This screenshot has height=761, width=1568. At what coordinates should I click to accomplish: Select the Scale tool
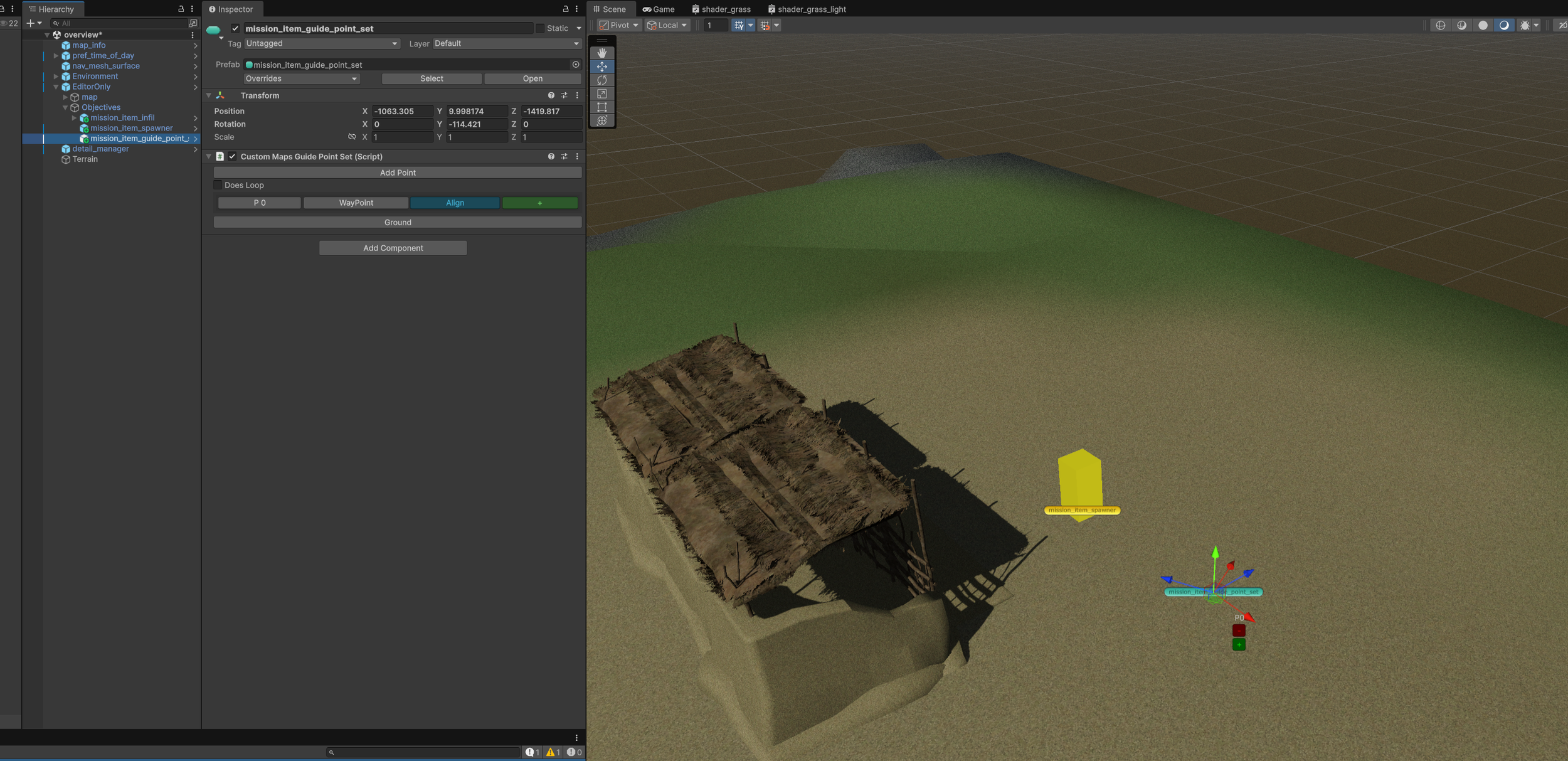(602, 93)
